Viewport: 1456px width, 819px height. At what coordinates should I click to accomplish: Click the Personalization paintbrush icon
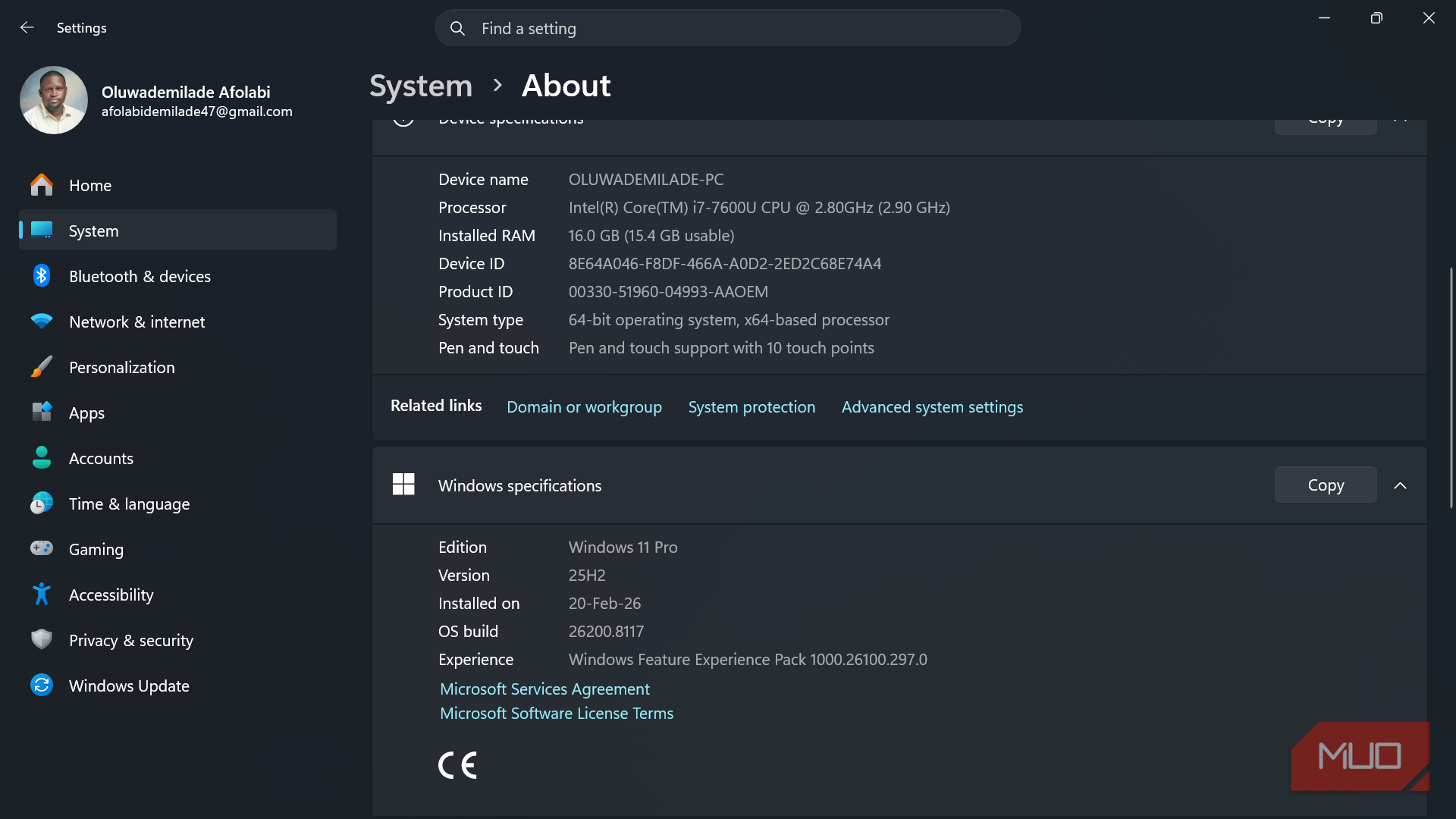[x=42, y=366]
